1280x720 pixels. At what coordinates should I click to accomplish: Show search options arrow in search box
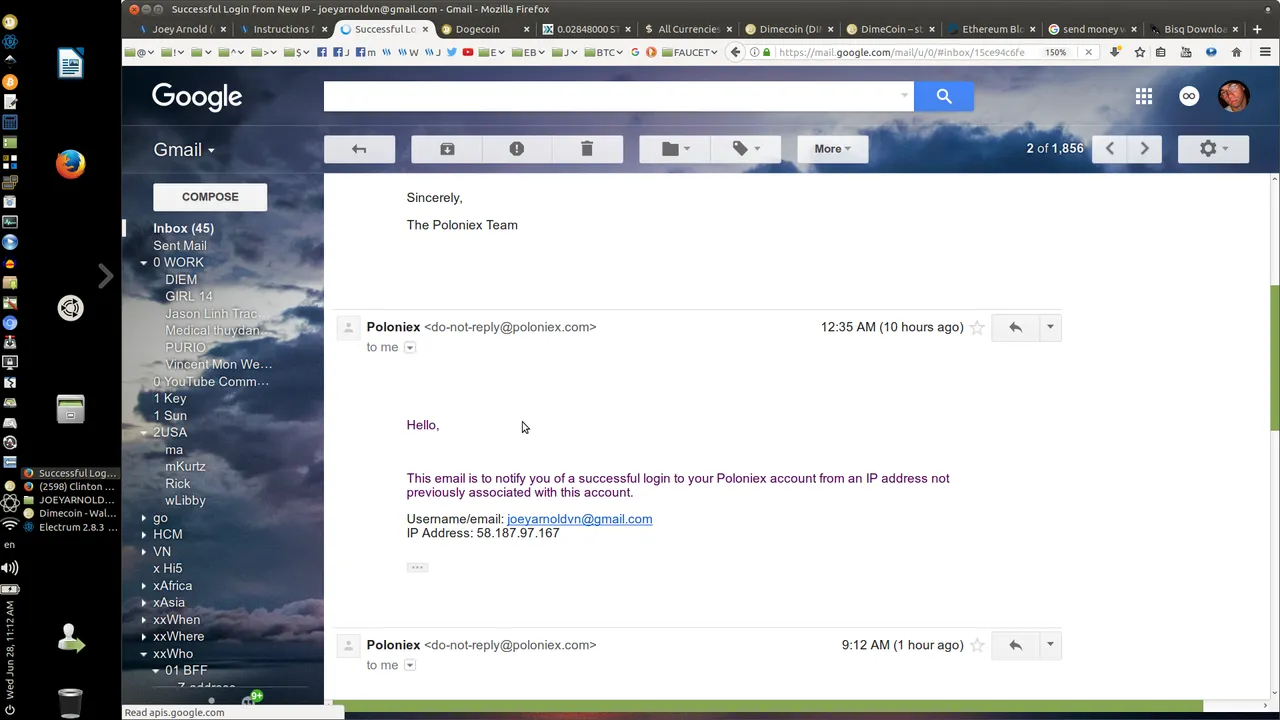coord(904,96)
